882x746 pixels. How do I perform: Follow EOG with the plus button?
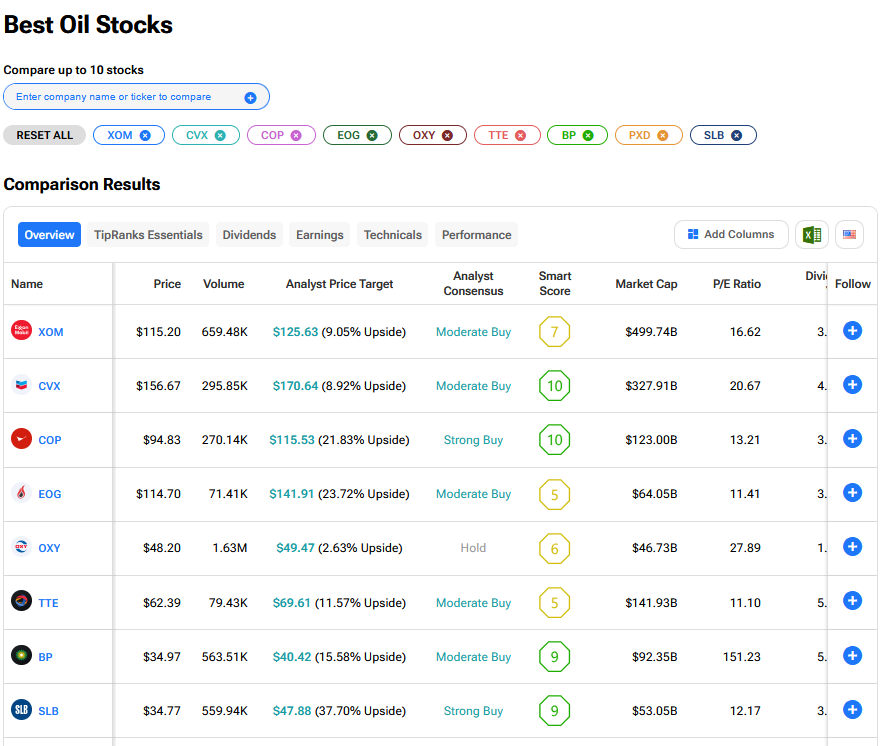[x=852, y=493]
